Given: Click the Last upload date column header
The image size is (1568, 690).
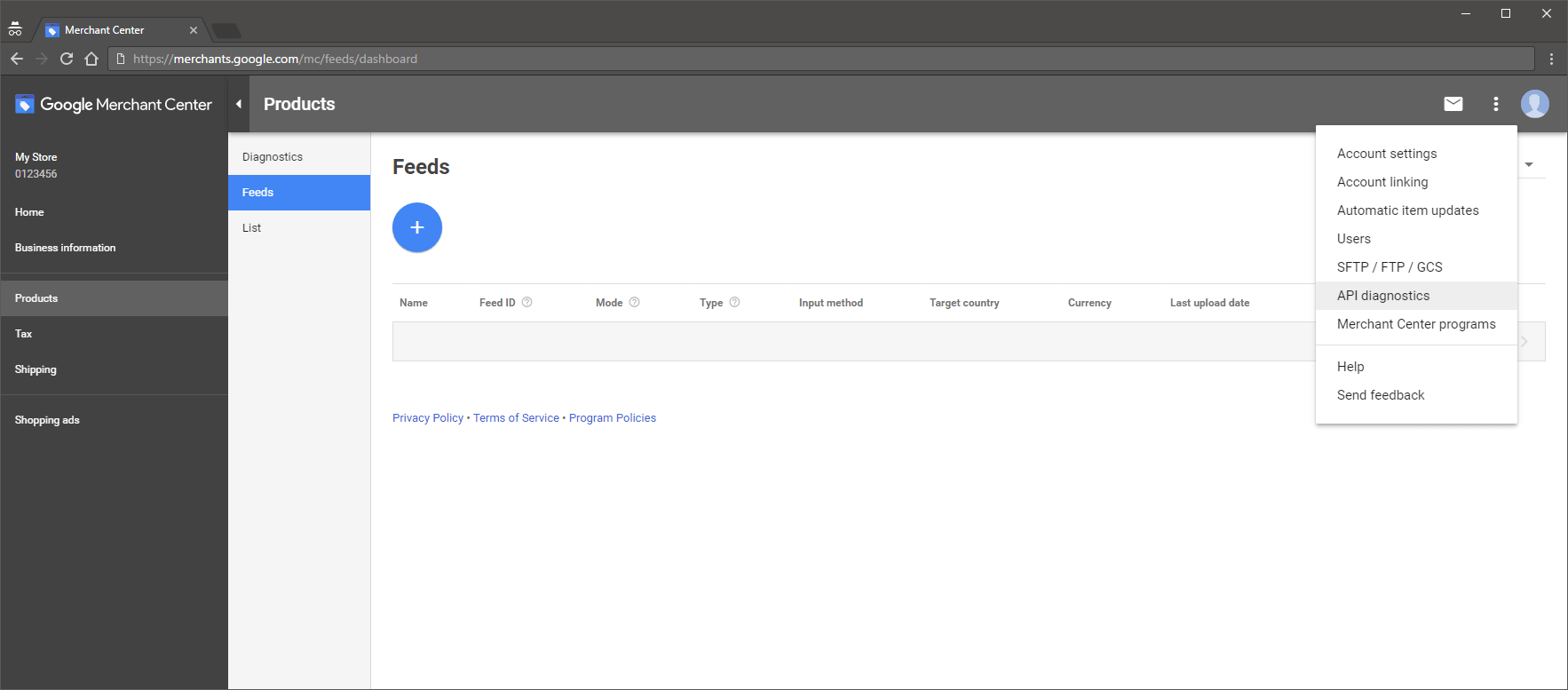Looking at the screenshot, I should pos(1209,303).
